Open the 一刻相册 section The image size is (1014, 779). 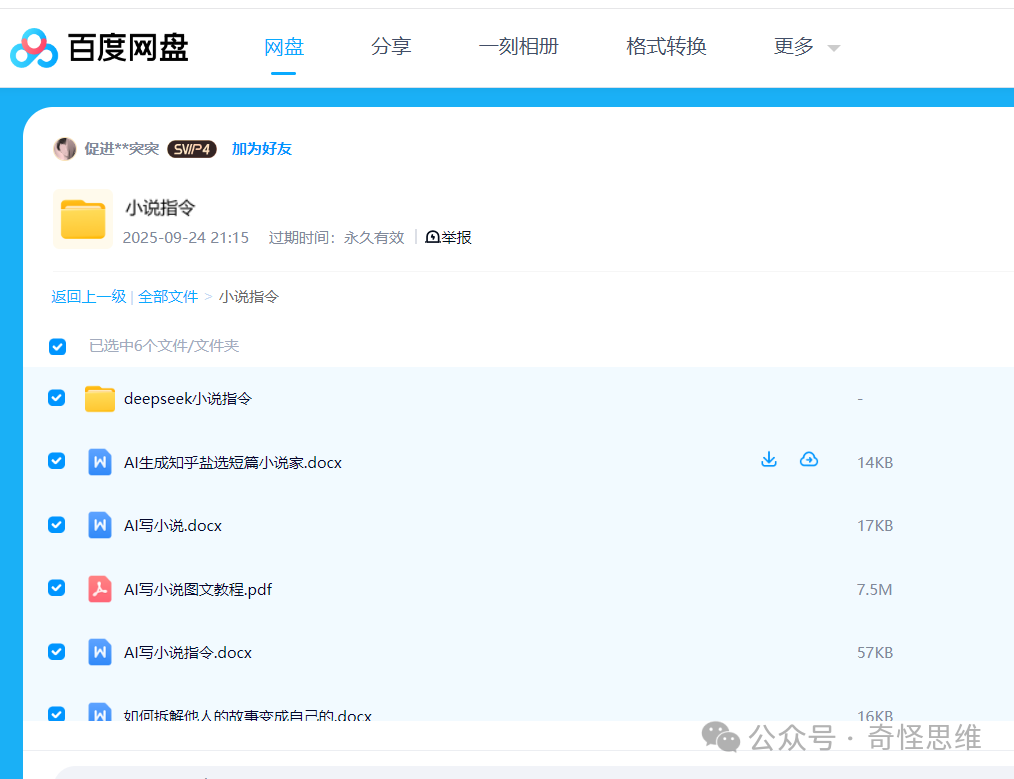pyautogui.click(x=519, y=46)
